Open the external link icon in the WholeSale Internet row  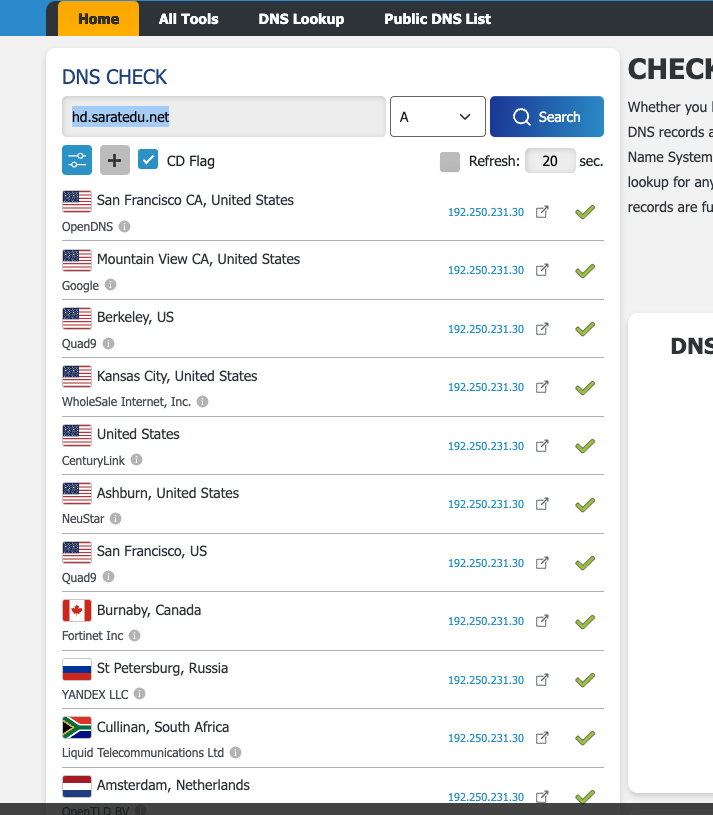542,387
